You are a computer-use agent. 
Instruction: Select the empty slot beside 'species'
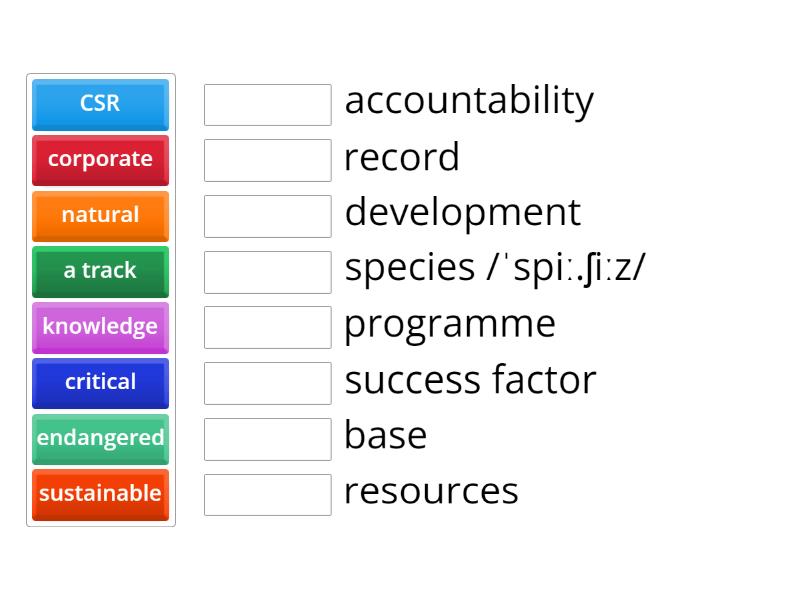pos(267,272)
